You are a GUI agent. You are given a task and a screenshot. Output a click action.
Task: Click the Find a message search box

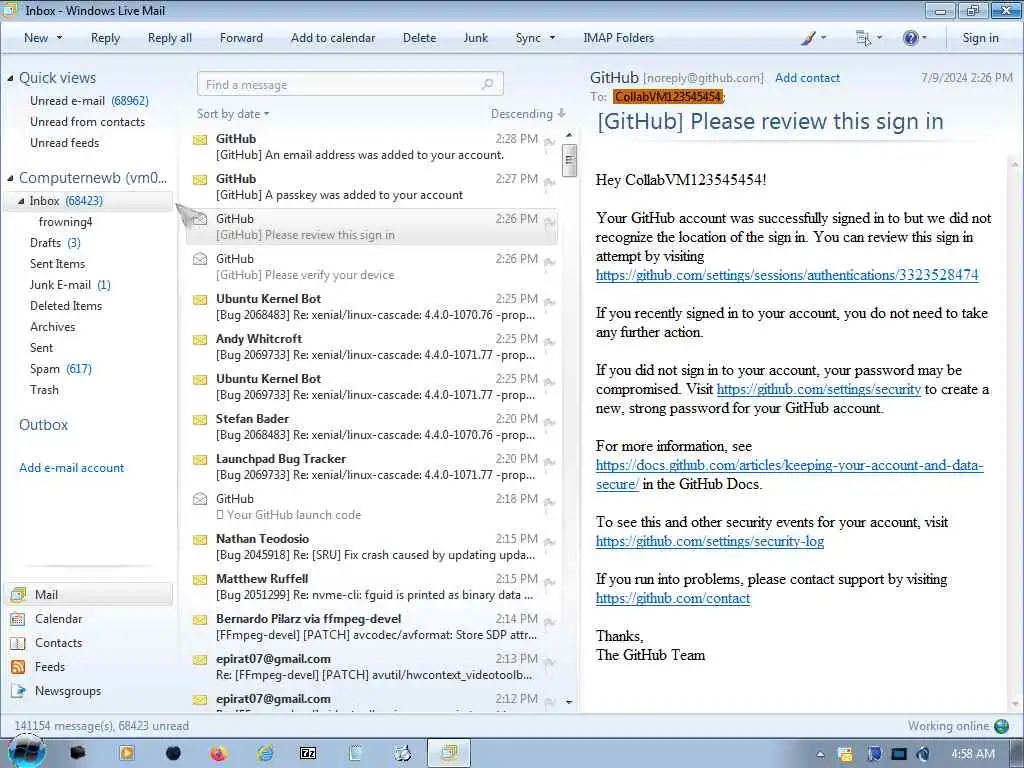(350, 84)
